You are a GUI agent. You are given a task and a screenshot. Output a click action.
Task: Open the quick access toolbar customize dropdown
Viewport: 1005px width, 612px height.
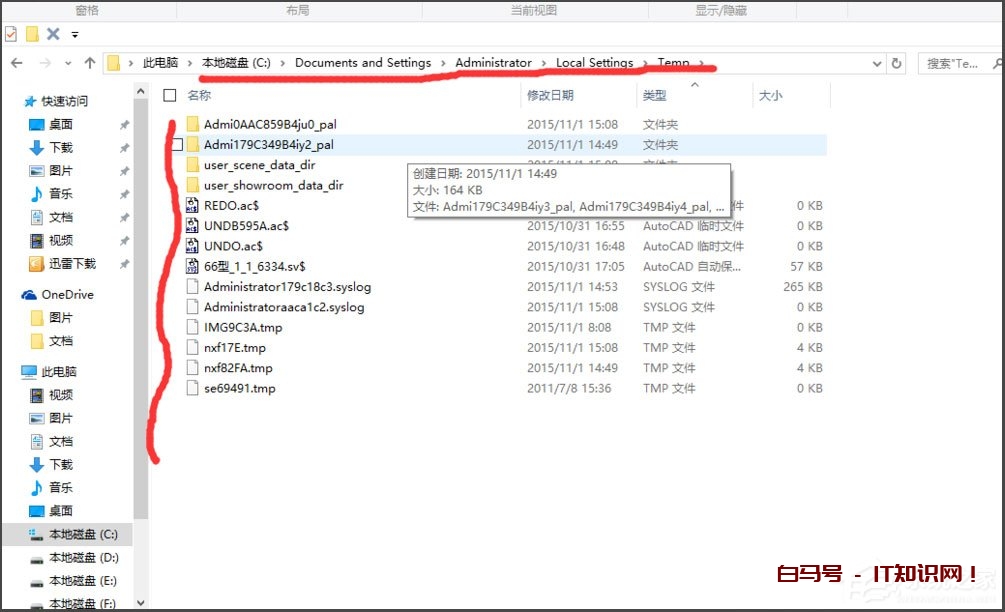[x=74, y=33]
